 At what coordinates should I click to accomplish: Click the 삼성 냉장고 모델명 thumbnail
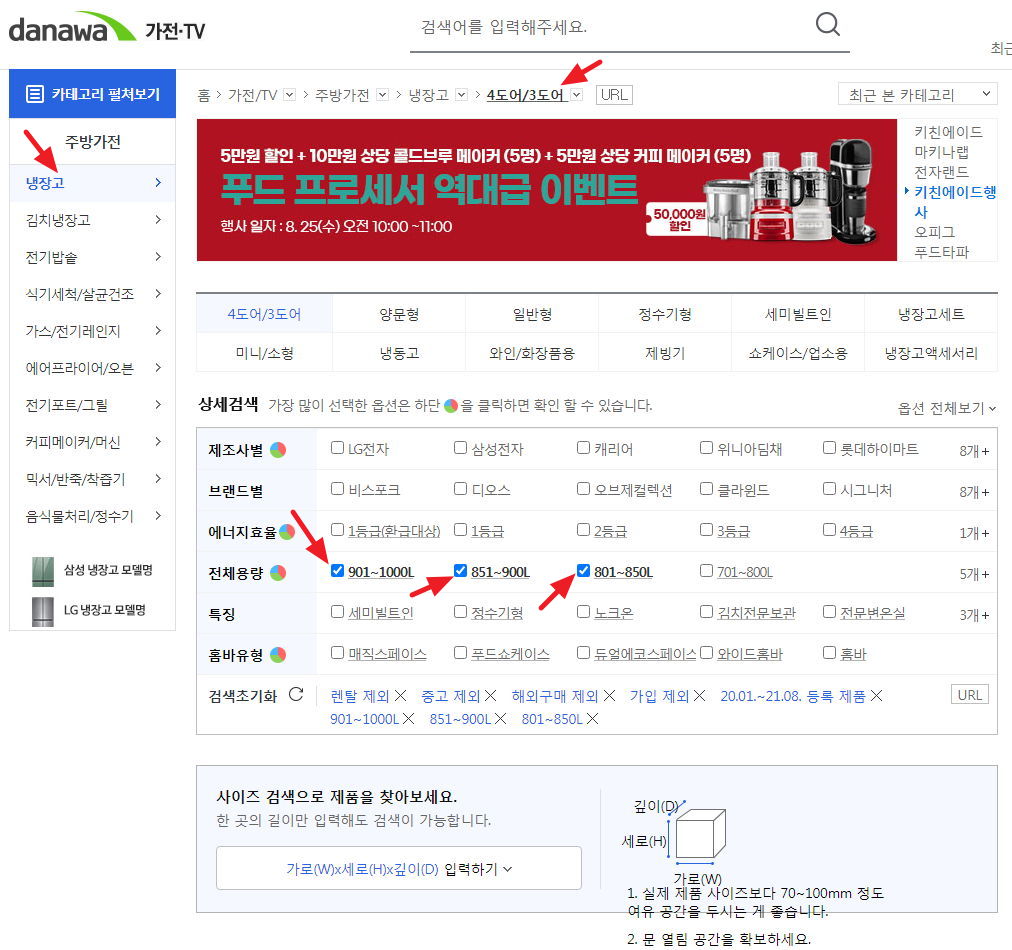43,572
